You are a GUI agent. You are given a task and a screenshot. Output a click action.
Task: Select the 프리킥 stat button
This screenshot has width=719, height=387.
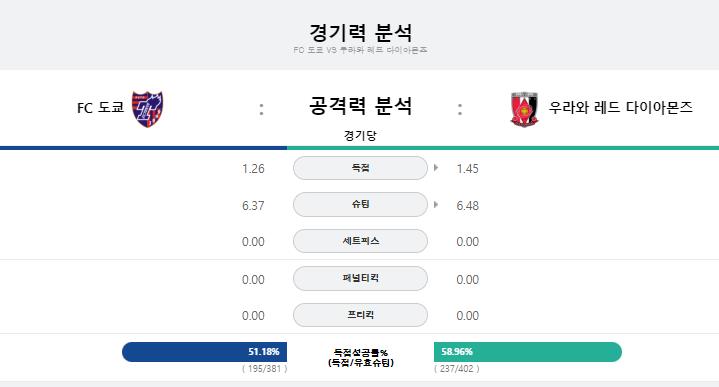pyautogui.click(x=360, y=315)
